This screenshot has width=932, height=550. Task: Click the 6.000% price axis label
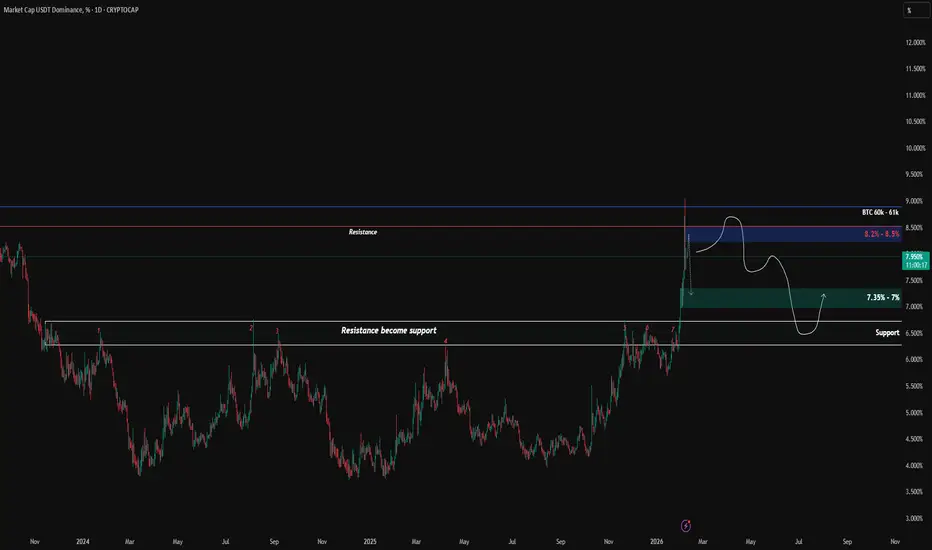tap(915, 360)
